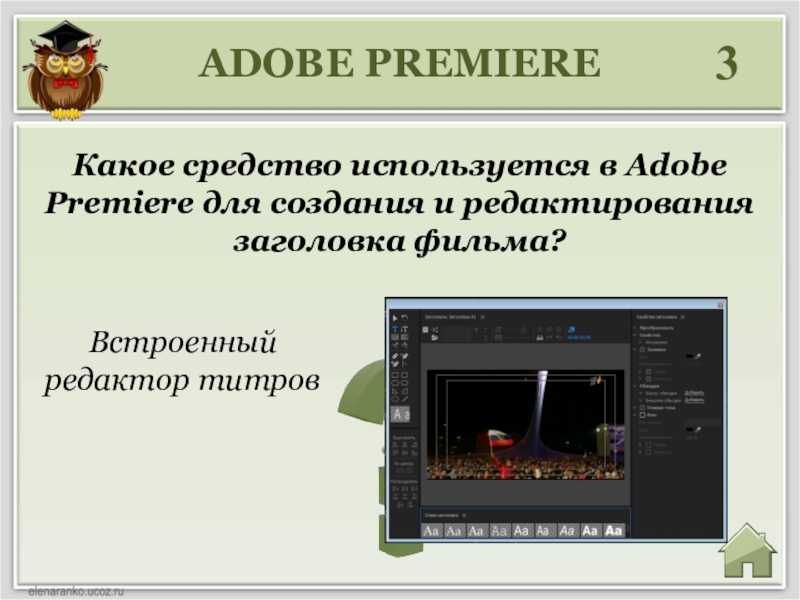Select the Rotation tool beside the arrow
The image size is (800, 600).
pos(405,317)
